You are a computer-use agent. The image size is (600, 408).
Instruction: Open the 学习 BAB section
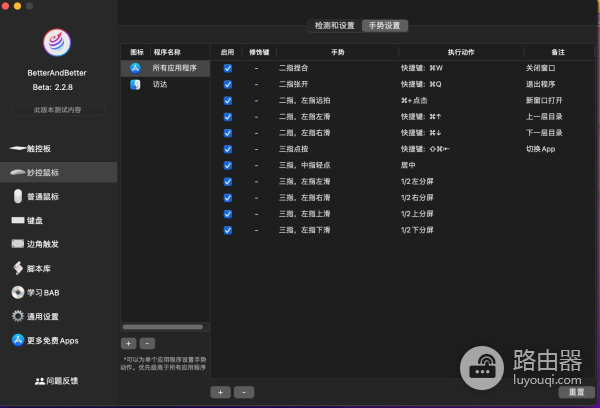pos(36,292)
